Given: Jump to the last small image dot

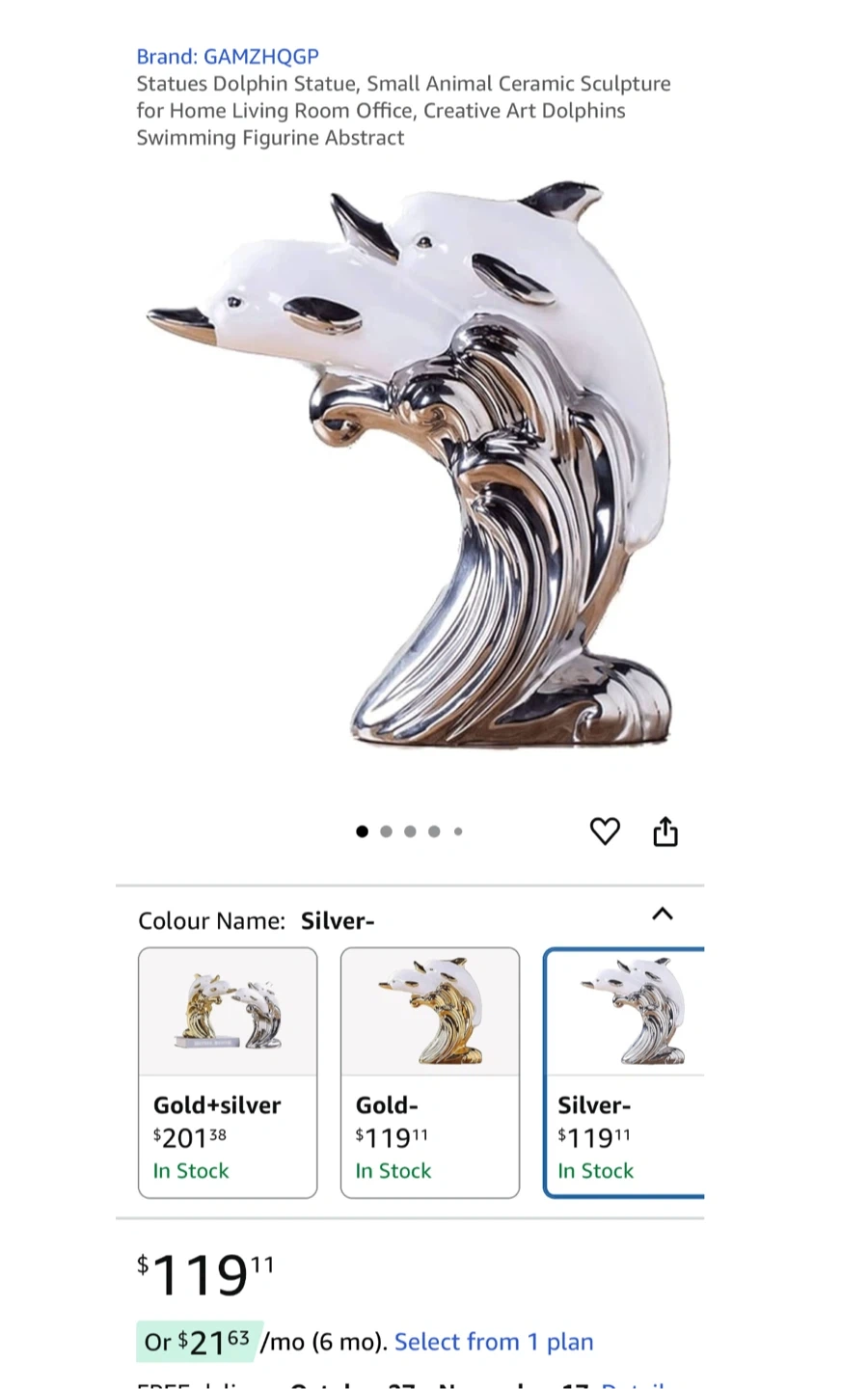Looking at the screenshot, I should coord(458,831).
